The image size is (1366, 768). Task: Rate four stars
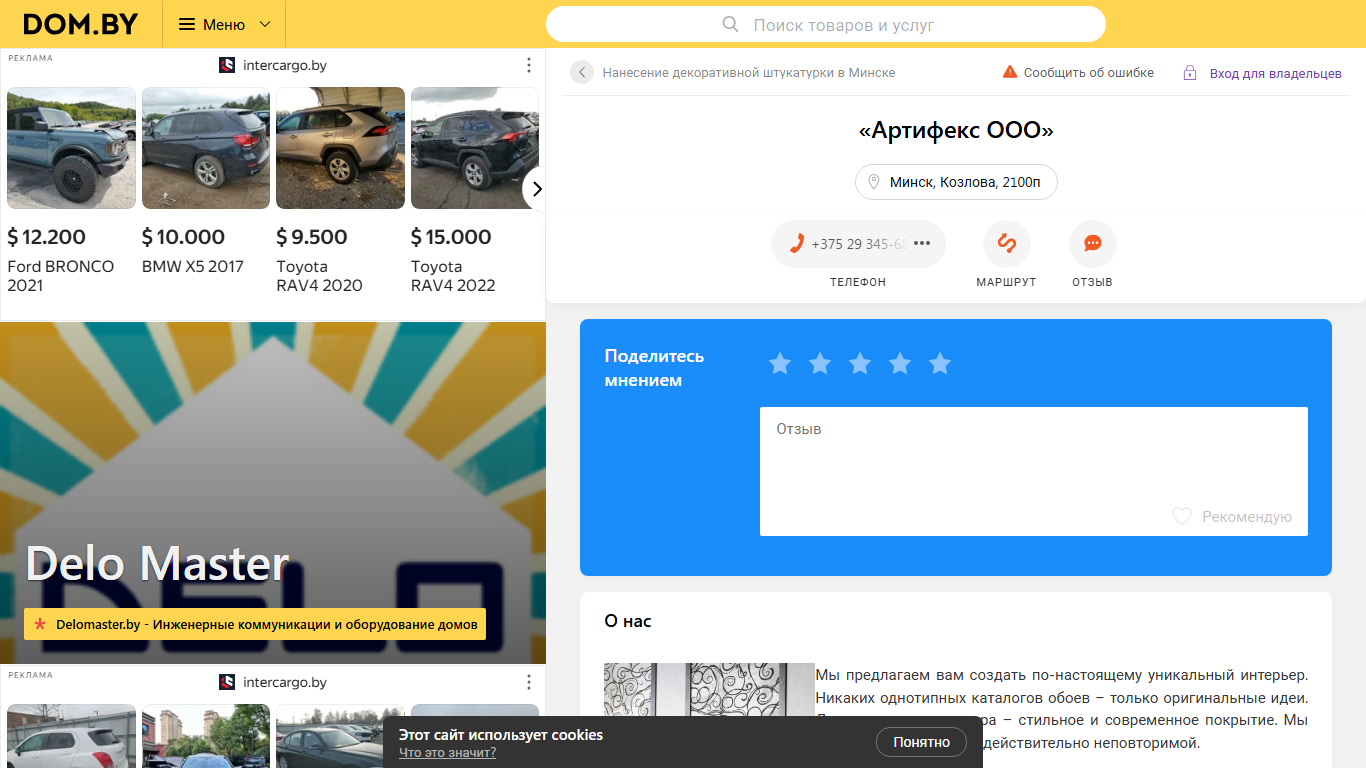(900, 363)
